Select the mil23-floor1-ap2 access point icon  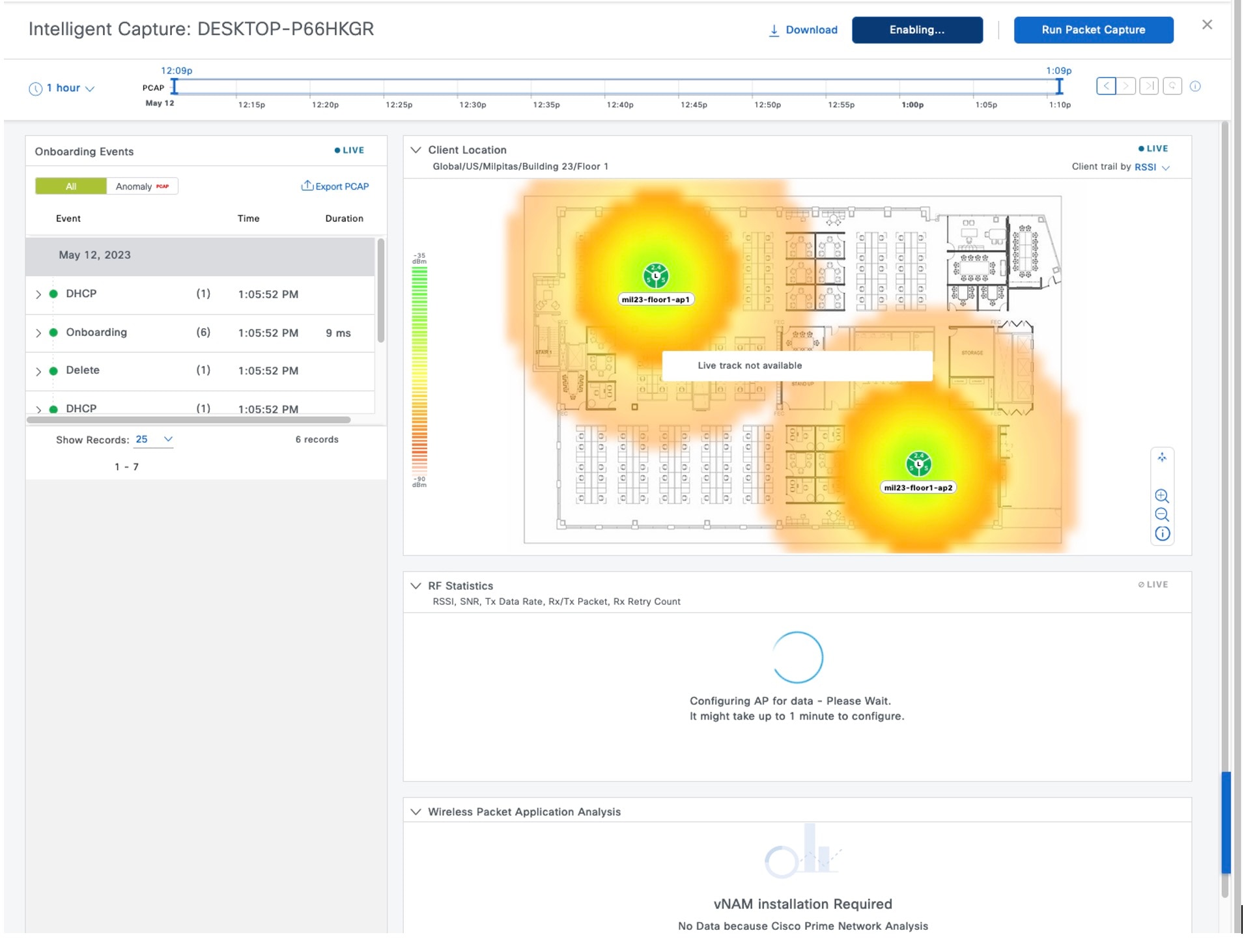point(918,464)
